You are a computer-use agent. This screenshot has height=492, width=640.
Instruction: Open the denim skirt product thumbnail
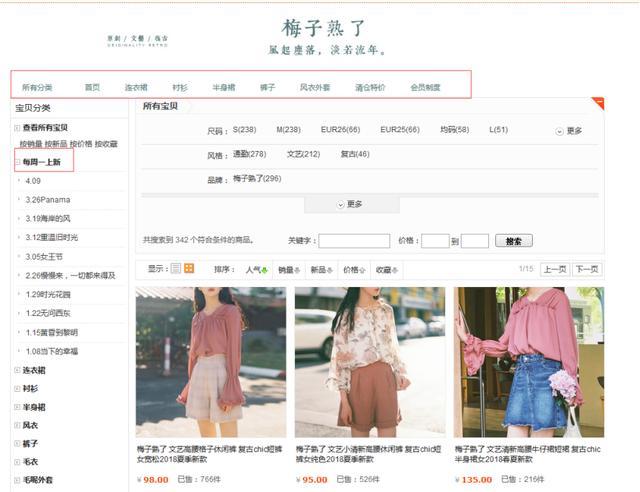(528, 362)
